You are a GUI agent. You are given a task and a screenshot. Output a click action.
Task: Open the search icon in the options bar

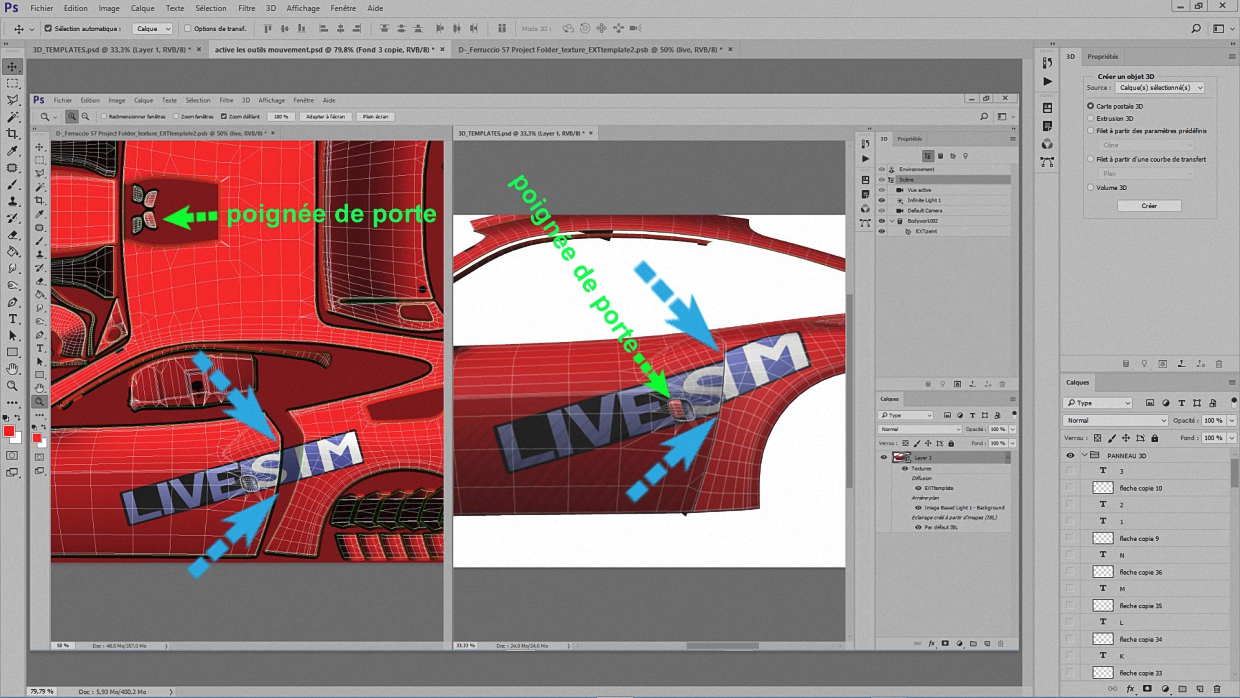pyautogui.click(x=1196, y=29)
